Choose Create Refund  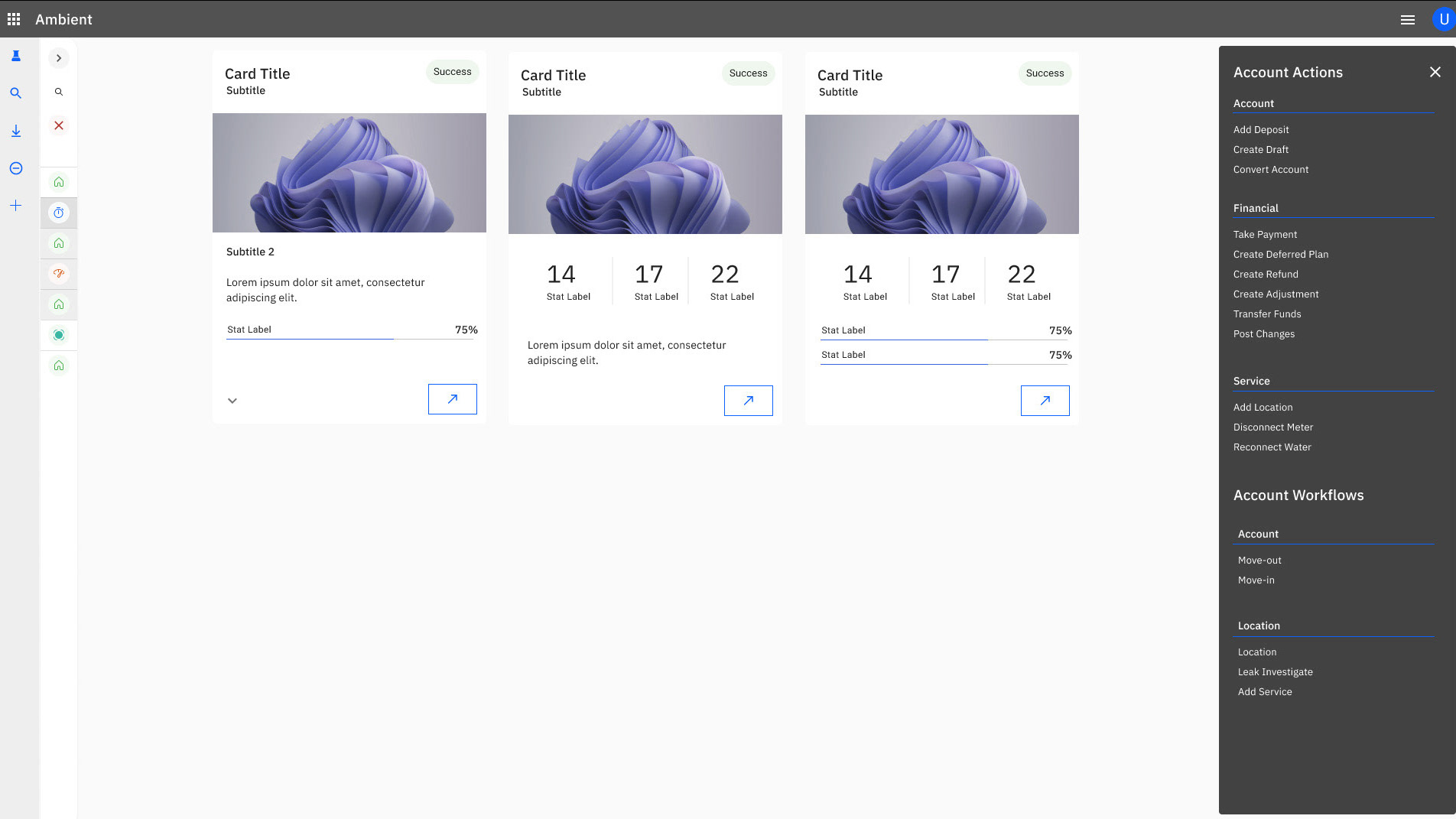click(x=1266, y=275)
